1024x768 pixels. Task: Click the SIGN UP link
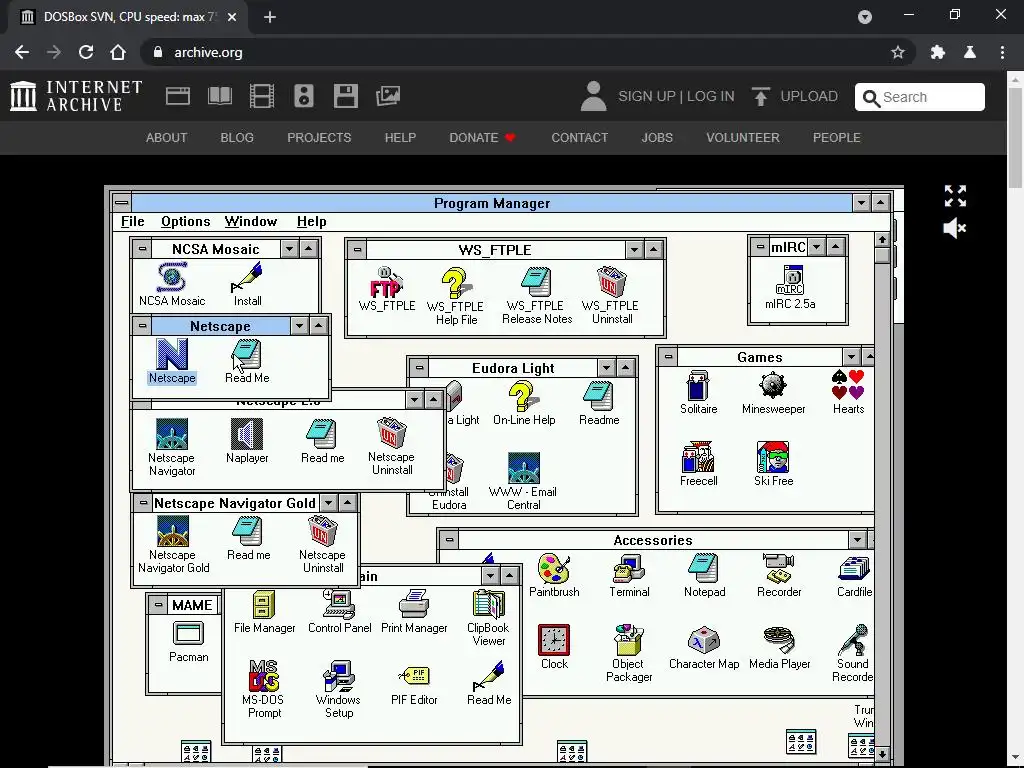click(x=647, y=97)
